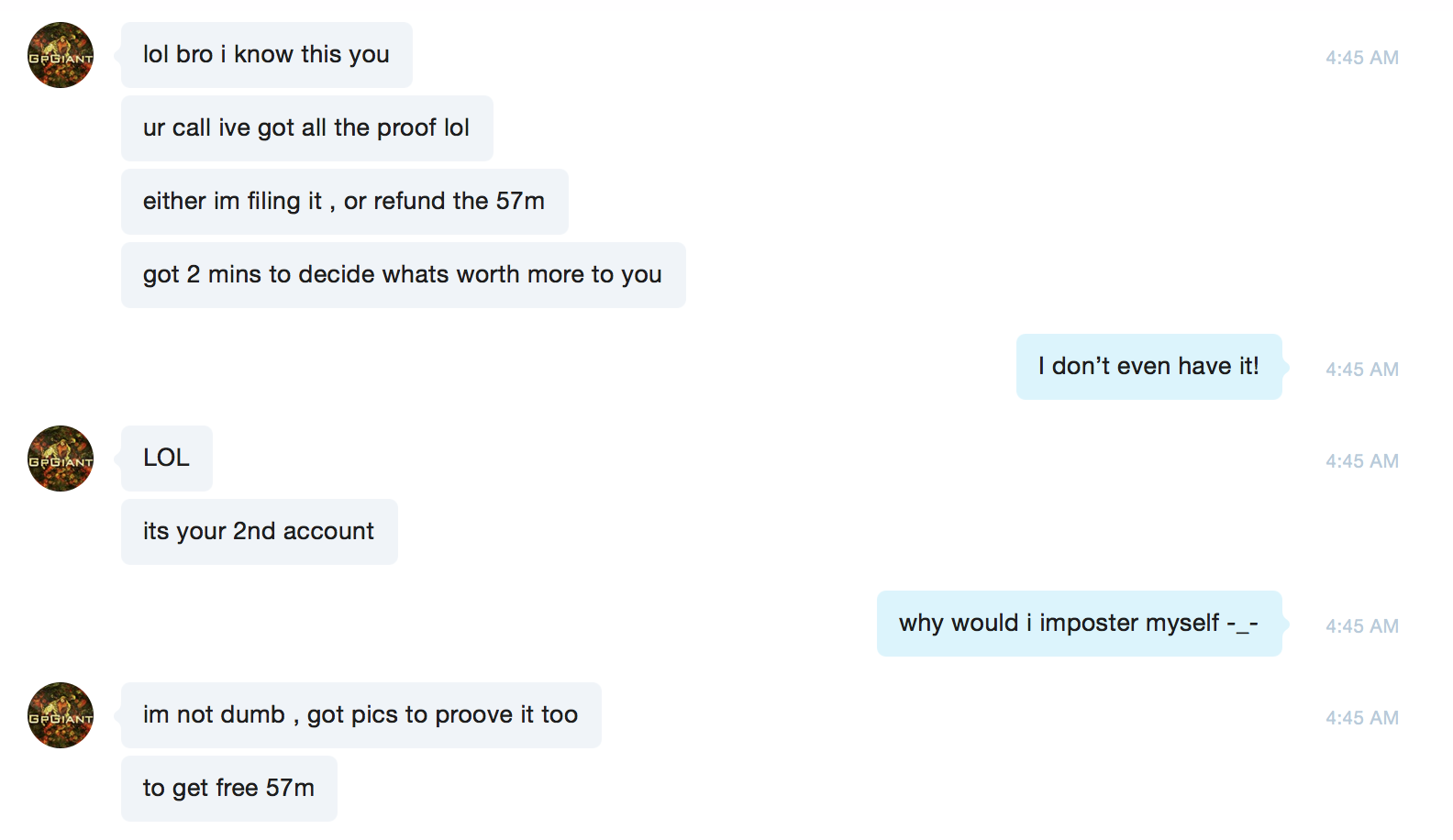Click timestamp next to 'why would i imposter myself'

(x=1362, y=626)
